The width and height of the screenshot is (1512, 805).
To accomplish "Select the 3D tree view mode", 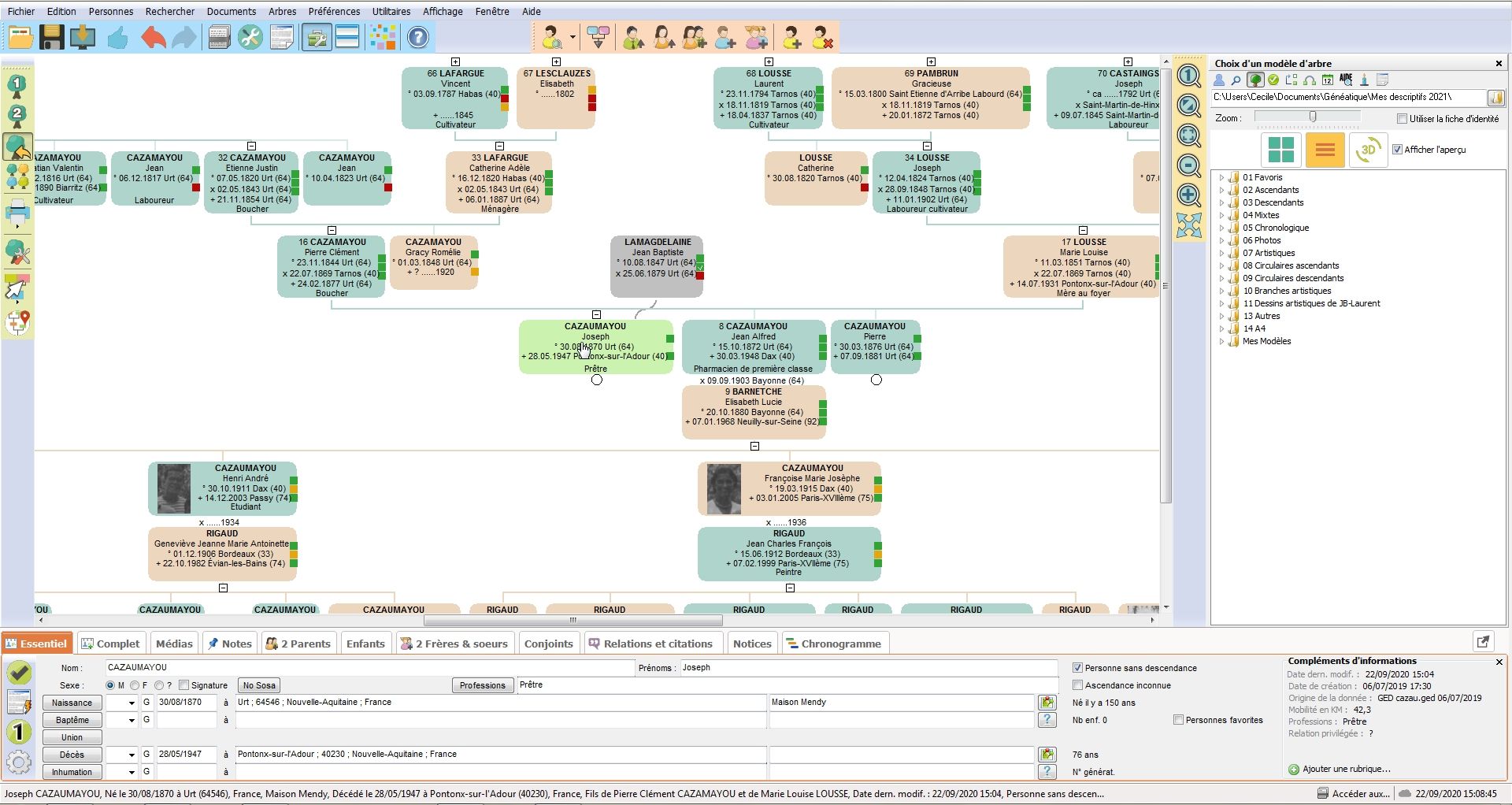I will tap(1368, 150).
